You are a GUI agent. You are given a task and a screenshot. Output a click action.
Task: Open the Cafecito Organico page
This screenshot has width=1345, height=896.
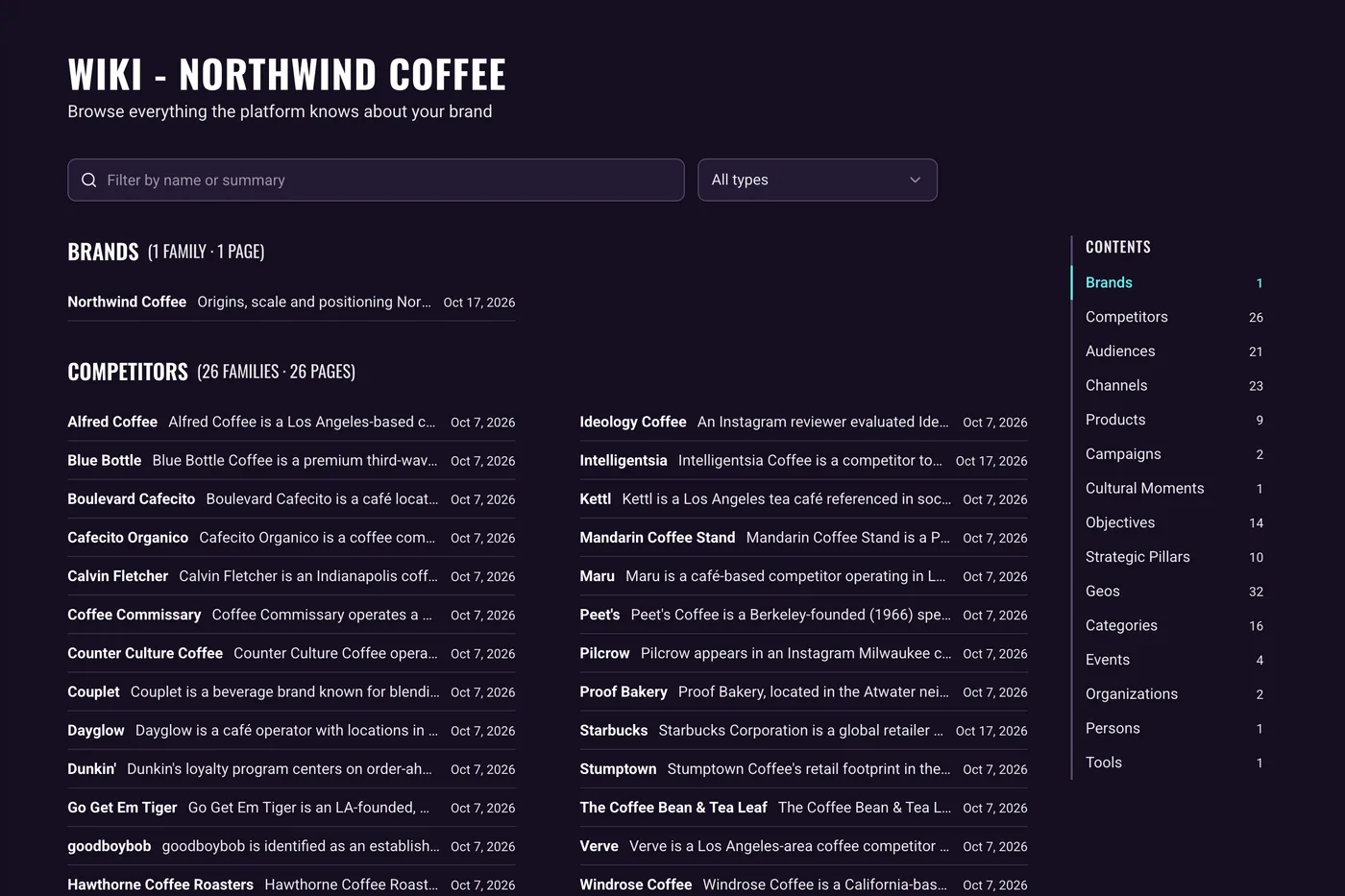click(291, 538)
